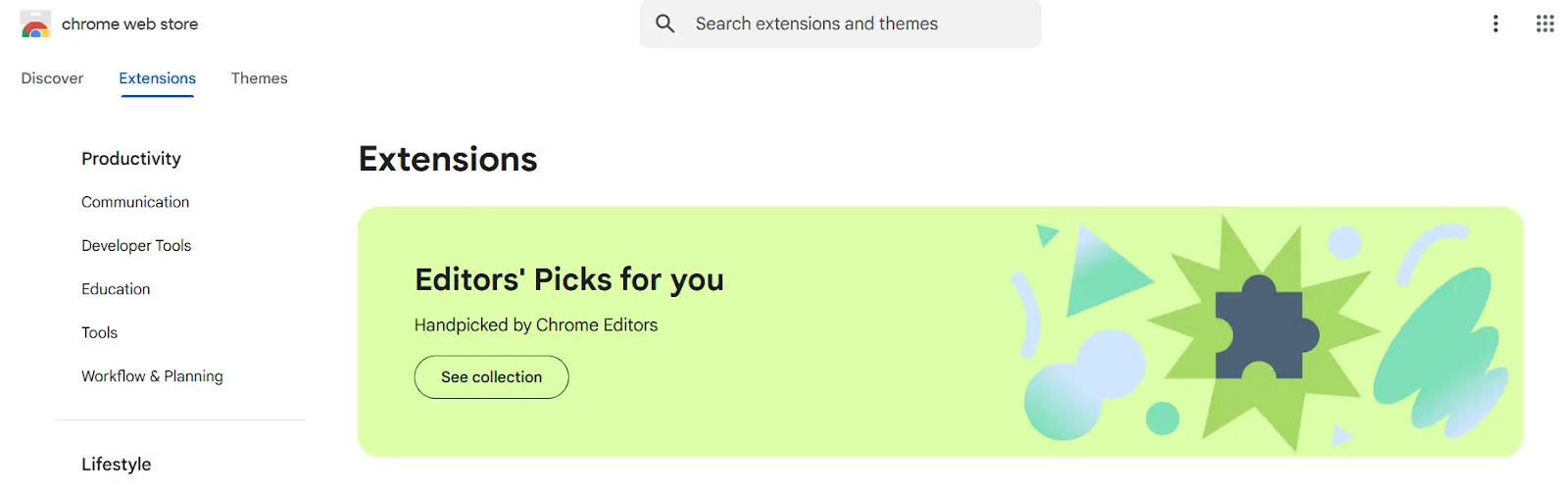The image size is (1568, 493).
Task: Select the Workflow & Planning category
Action: [x=152, y=376]
